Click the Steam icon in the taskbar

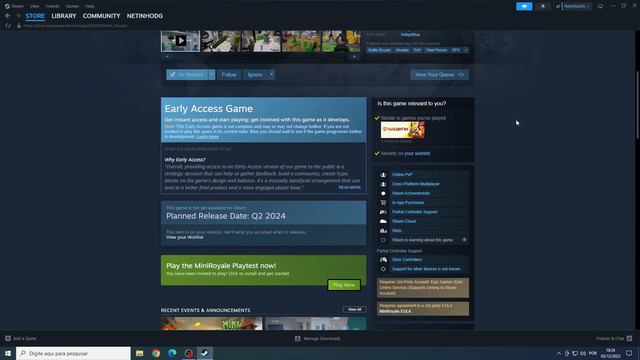(x=204, y=353)
